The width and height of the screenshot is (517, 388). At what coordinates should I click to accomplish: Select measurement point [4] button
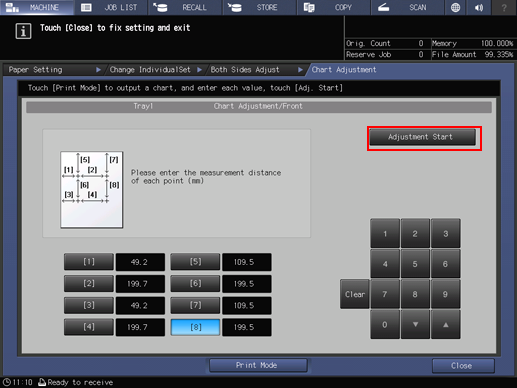click(89, 327)
